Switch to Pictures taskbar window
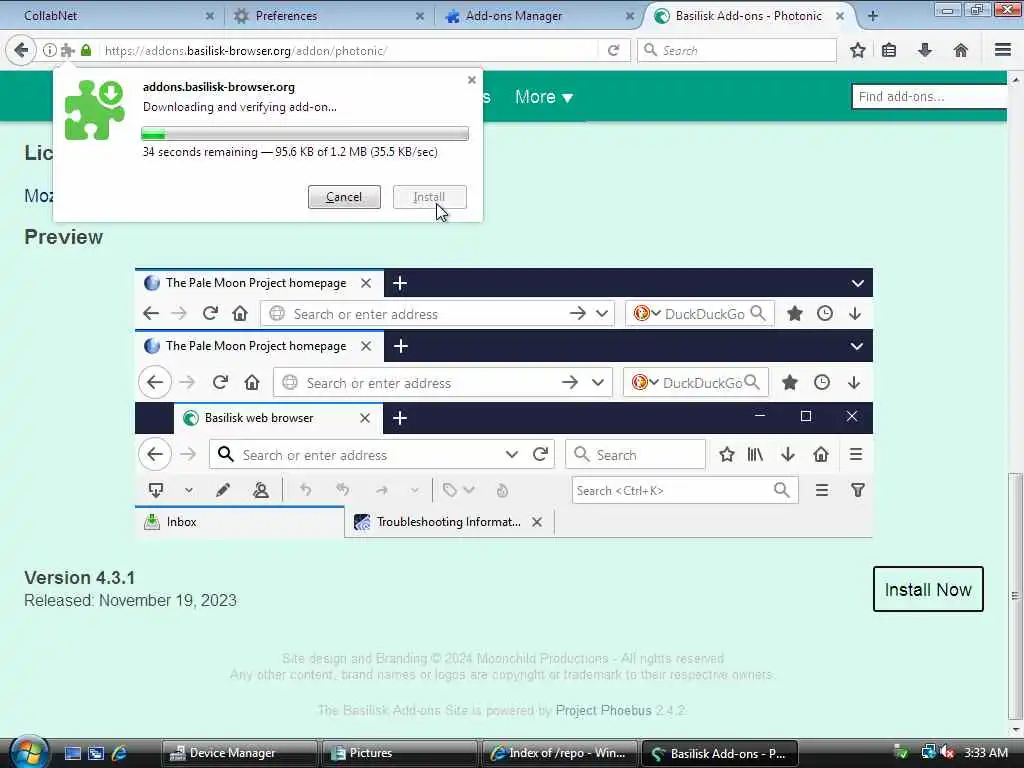1024x768 pixels. click(399, 753)
